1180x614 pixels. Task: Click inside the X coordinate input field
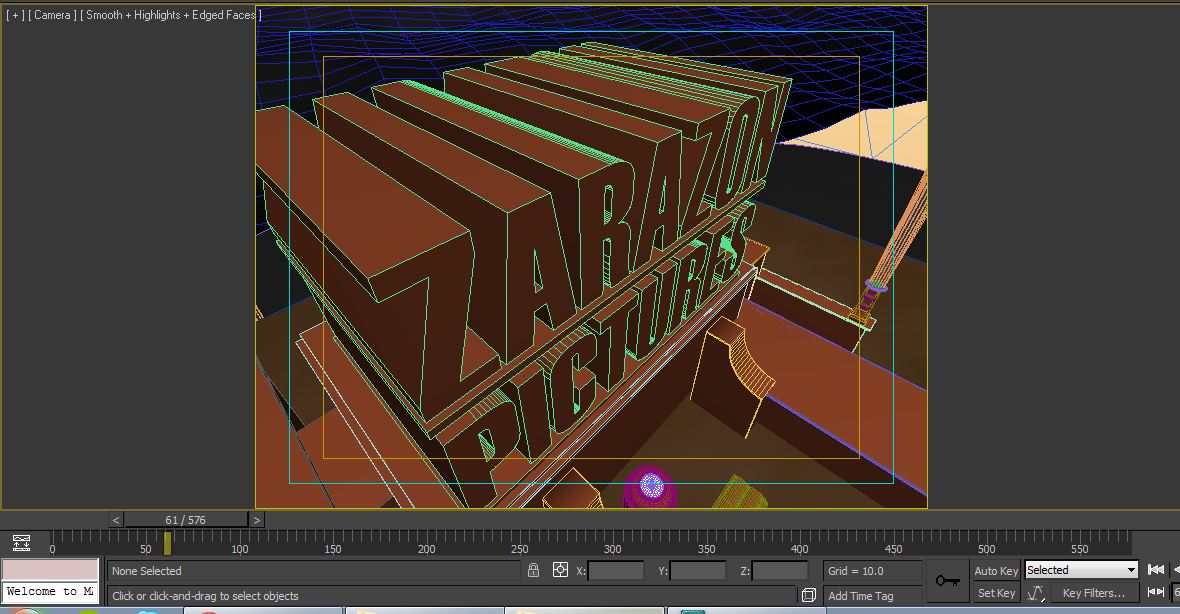pyautogui.click(x=616, y=570)
